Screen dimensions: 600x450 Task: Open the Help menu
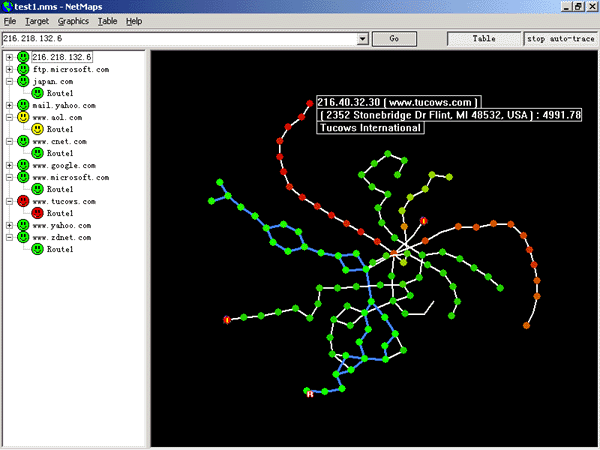pos(134,21)
